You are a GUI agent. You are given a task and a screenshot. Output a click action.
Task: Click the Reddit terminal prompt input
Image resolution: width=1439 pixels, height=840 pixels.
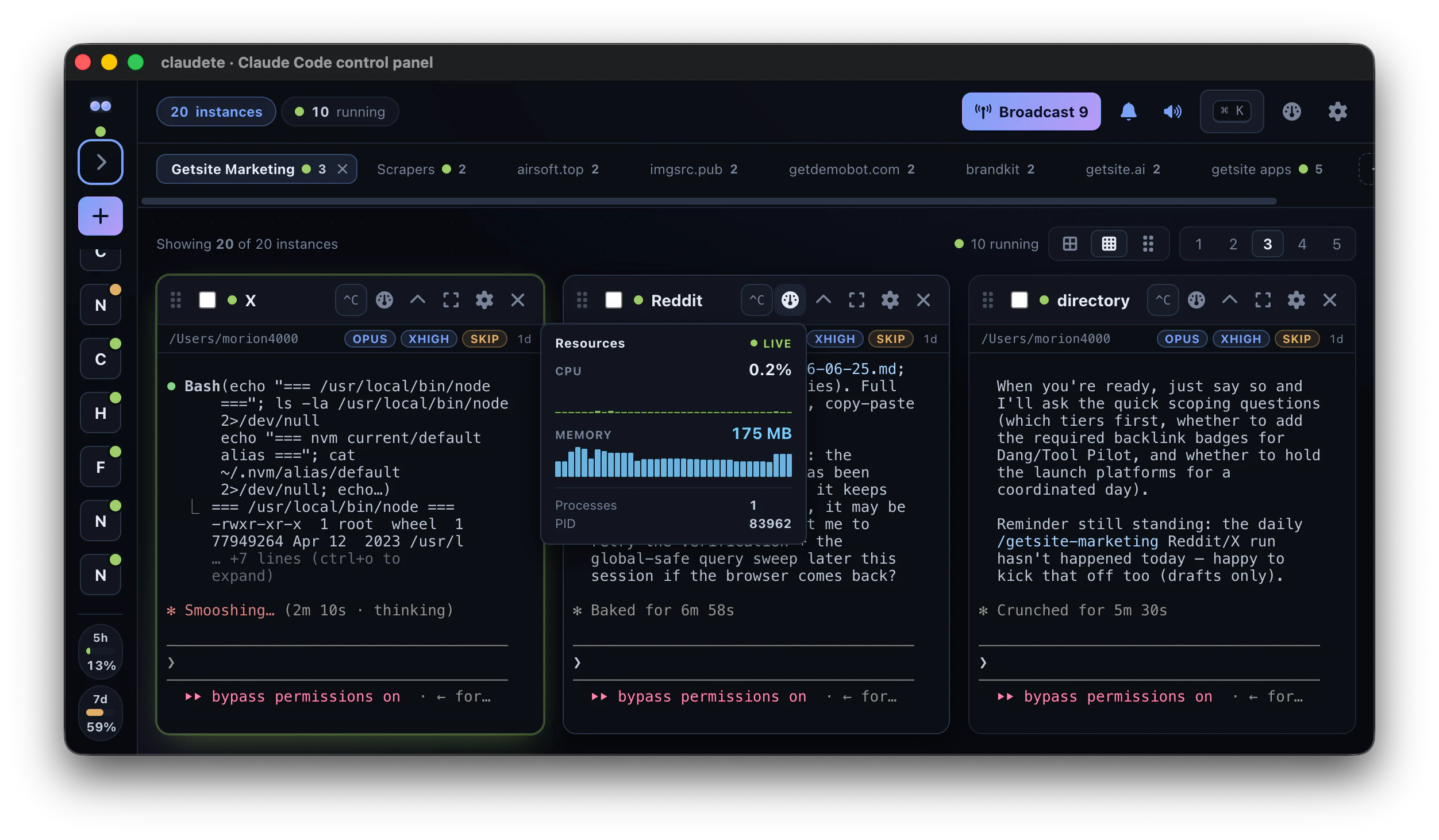tap(744, 663)
